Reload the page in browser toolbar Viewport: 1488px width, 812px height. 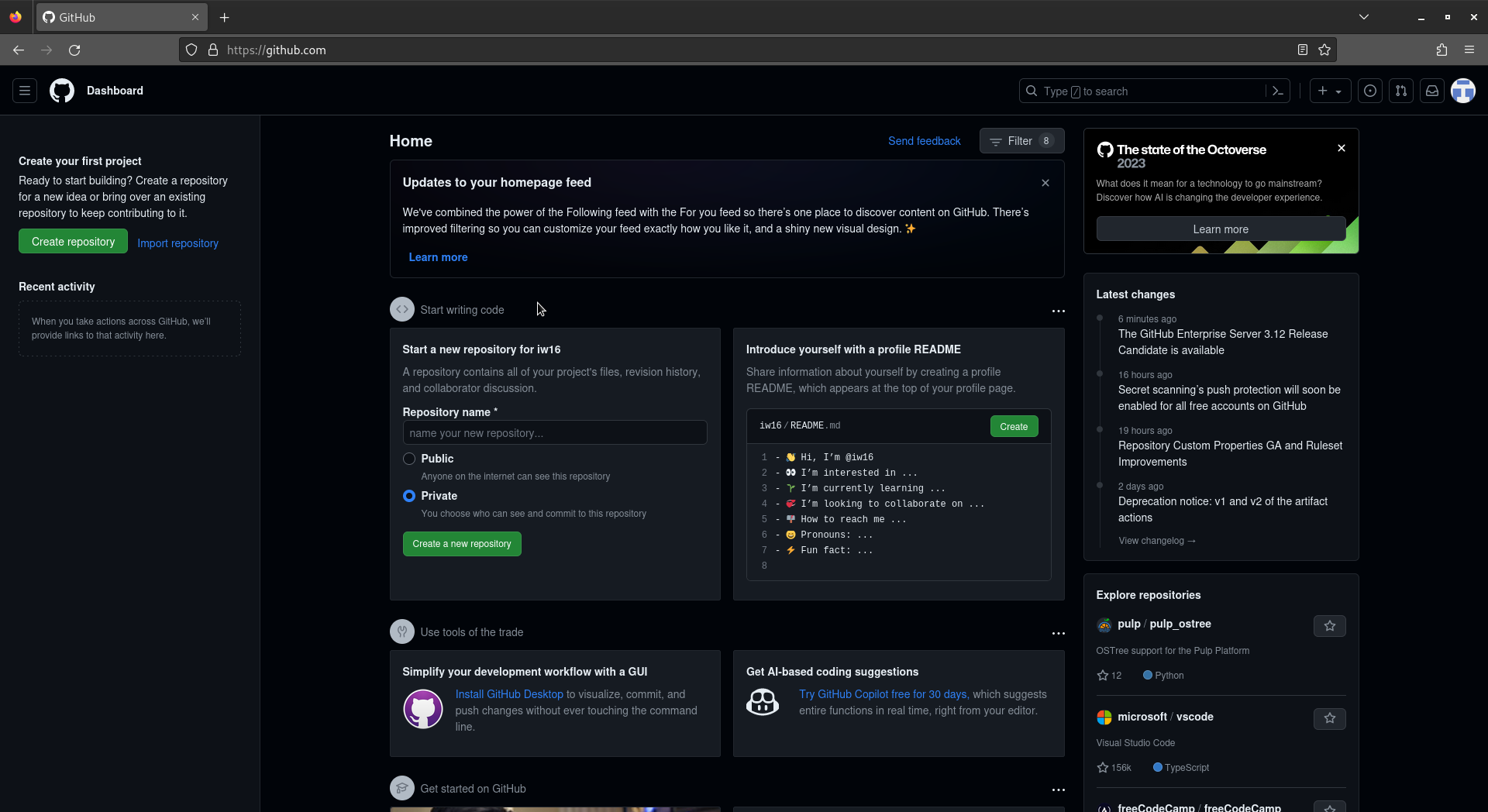coord(74,50)
